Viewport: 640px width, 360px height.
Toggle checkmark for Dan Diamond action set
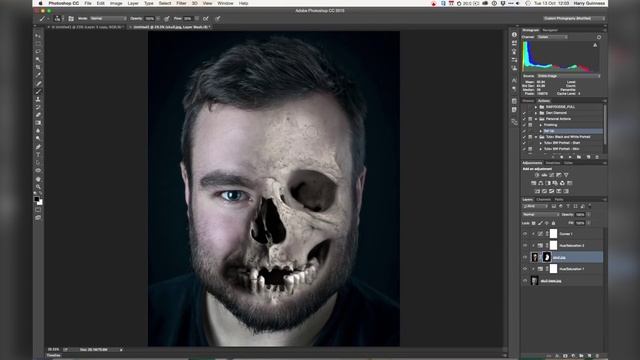tap(524, 113)
